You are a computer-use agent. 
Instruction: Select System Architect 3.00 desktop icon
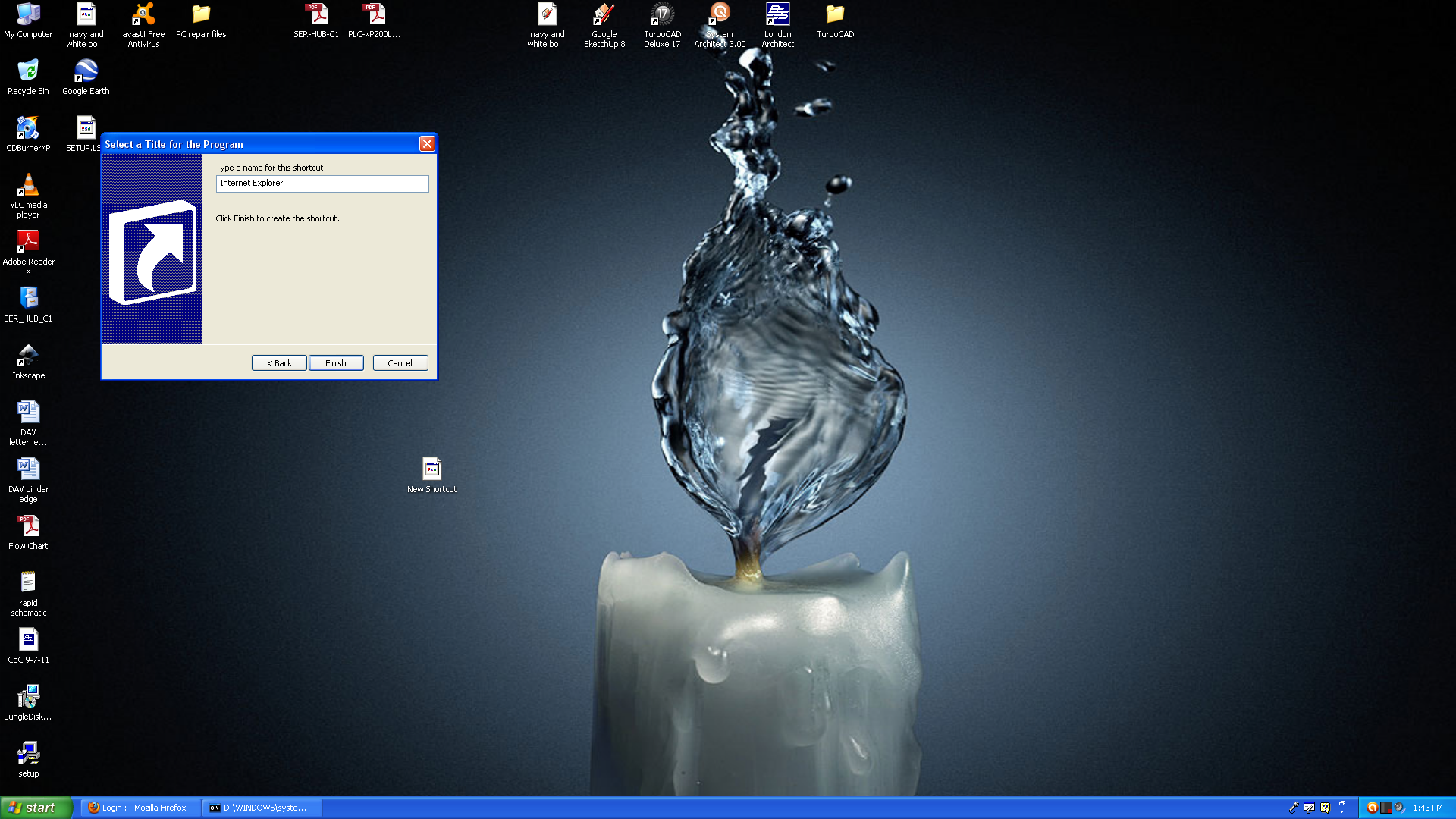click(720, 25)
